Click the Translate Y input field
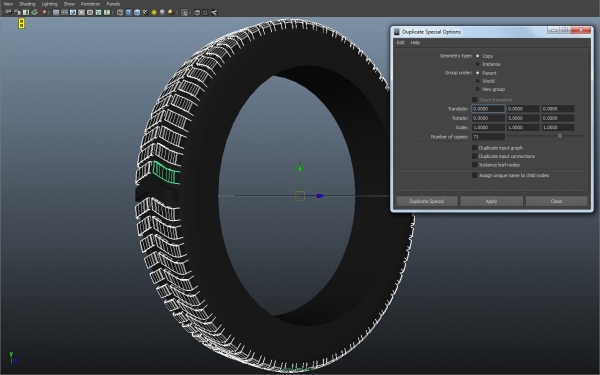The image size is (600, 375). (x=523, y=109)
